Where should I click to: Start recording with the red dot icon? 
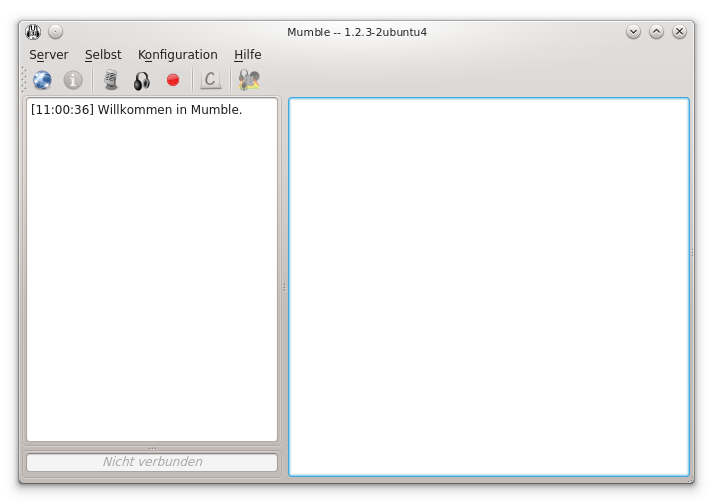173,80
